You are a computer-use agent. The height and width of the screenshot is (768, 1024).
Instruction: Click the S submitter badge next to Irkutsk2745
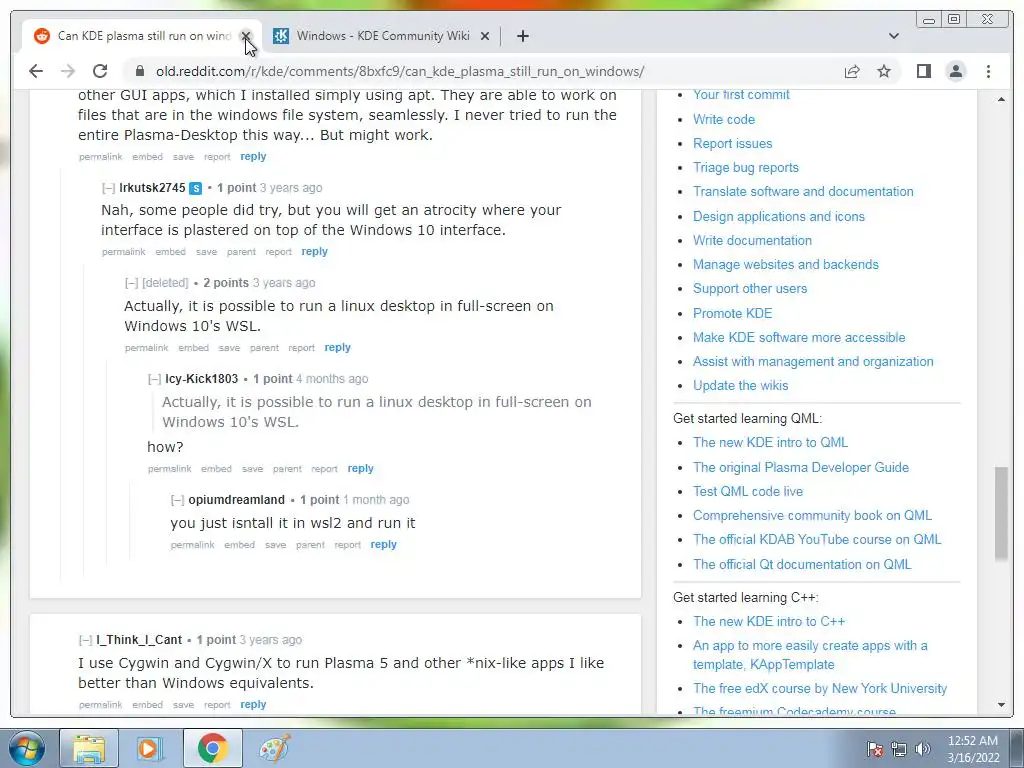pyautogui.click(x=195, y=188)
